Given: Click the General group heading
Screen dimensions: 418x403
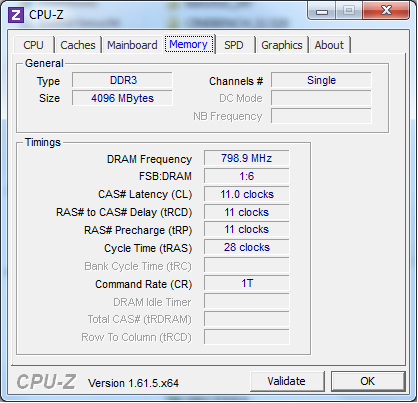Looking at the screenshot, I should pyautogui.click(x=44, y=63).
